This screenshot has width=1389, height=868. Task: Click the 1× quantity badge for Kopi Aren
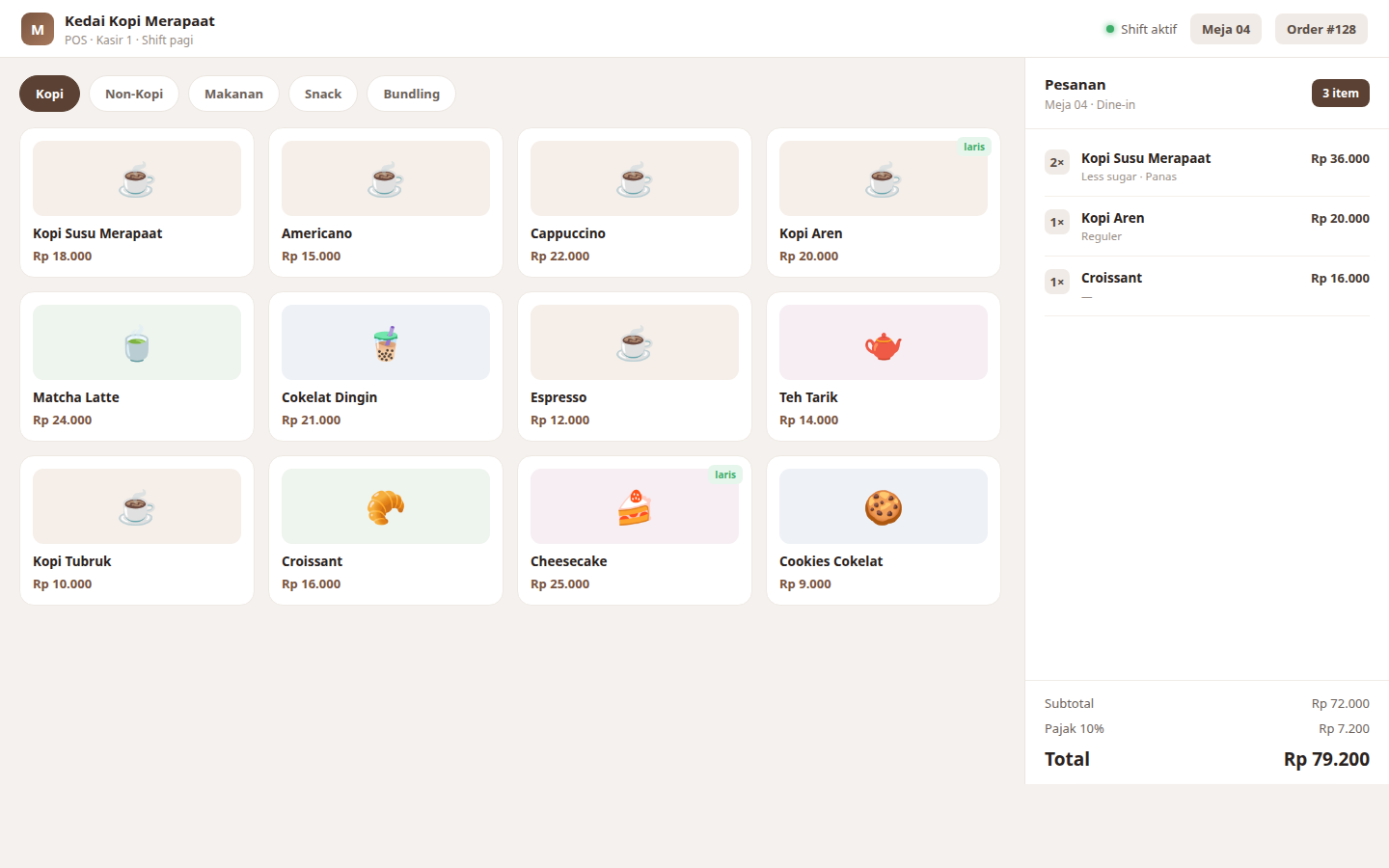(x=1057, y=222)
